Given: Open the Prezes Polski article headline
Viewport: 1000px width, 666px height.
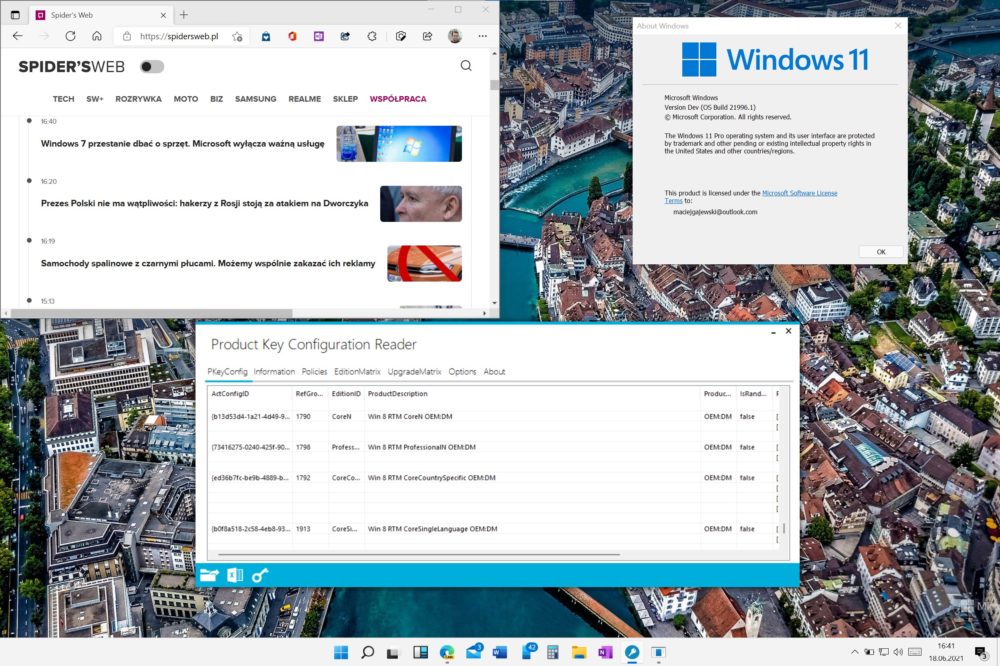Looking at the screenshot, I should 205,203.
